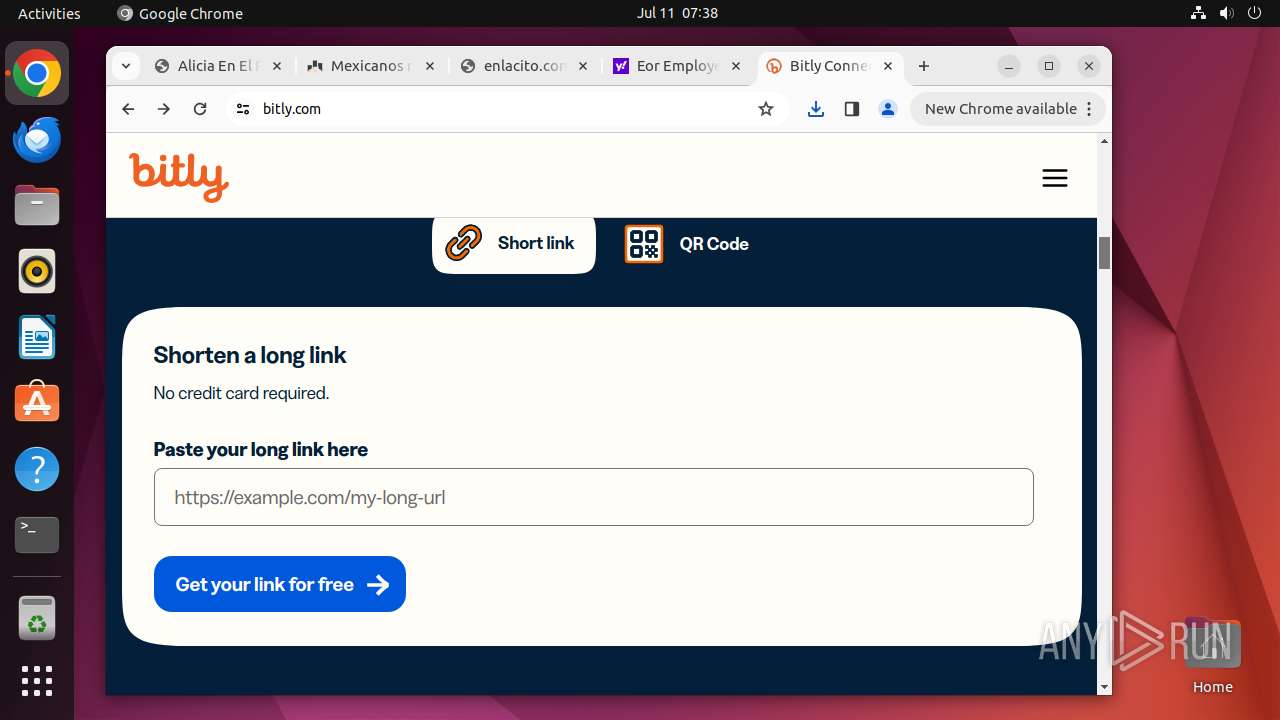
Task: Open Help from dock
Action: [x=37, y=469]
